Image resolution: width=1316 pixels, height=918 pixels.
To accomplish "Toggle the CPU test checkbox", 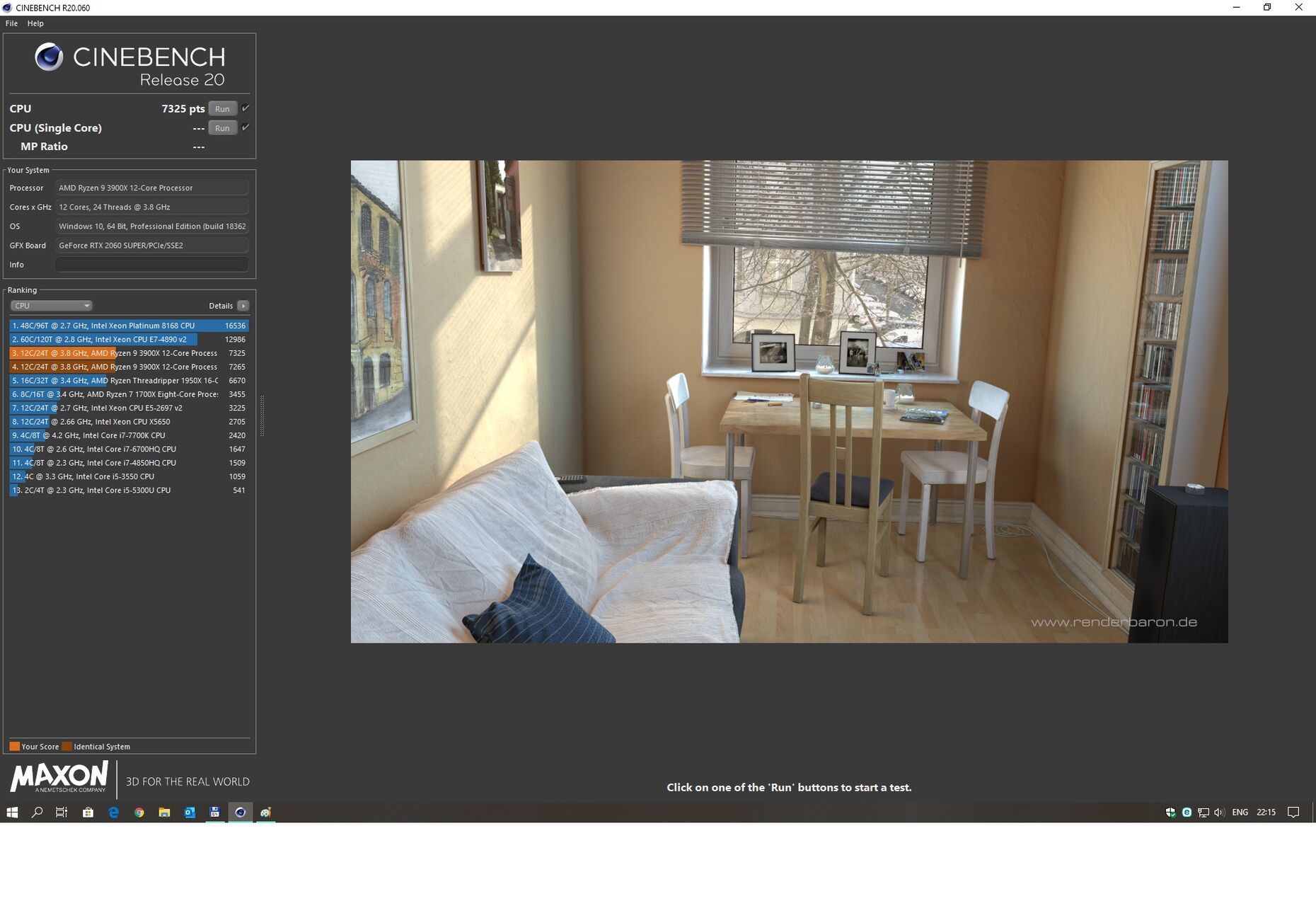I will pyautogui.click(x=246, y=108).
